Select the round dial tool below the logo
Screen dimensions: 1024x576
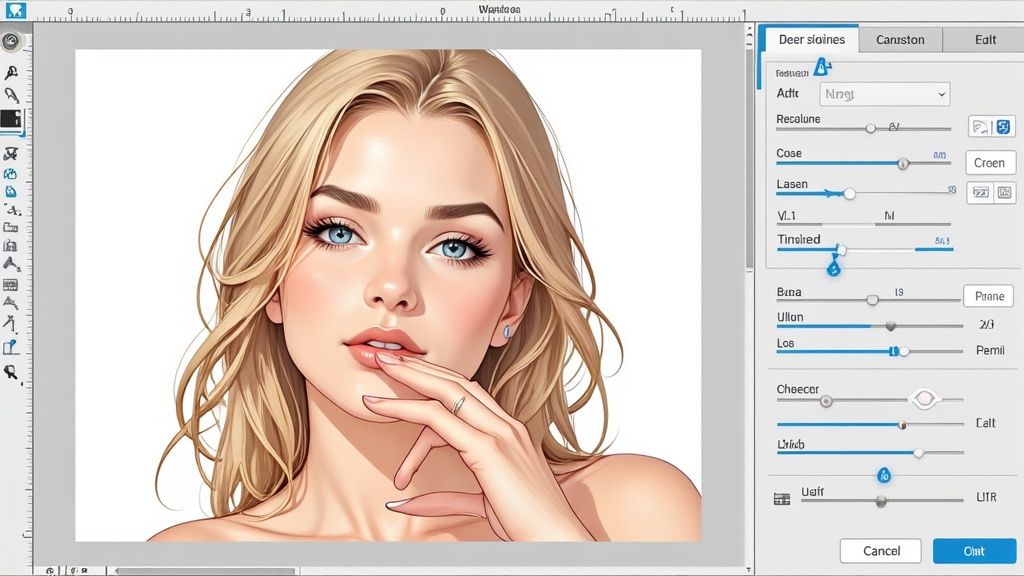tap(10, 42)
